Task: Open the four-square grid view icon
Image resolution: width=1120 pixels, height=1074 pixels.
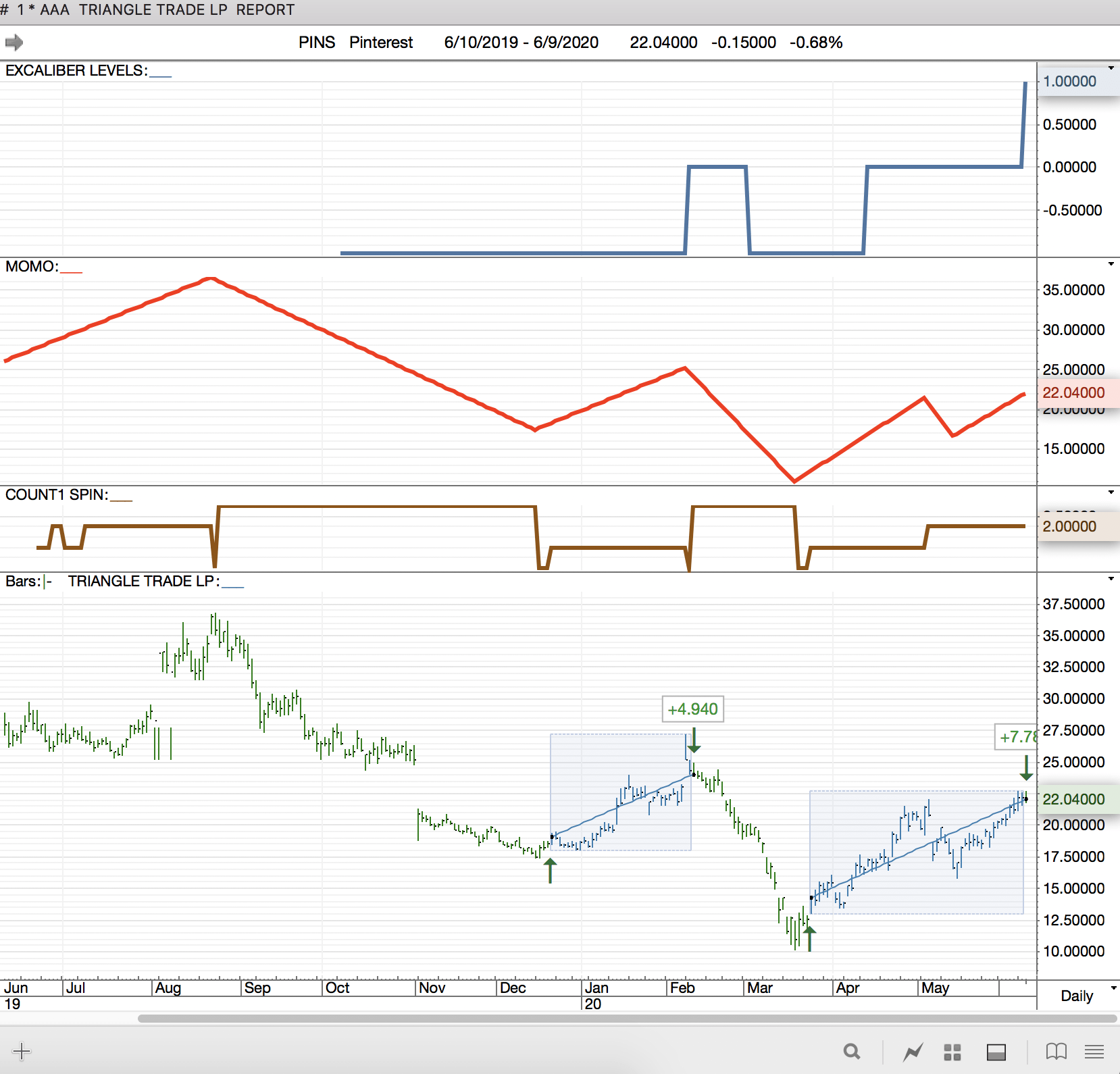Action: point(952,1052)
